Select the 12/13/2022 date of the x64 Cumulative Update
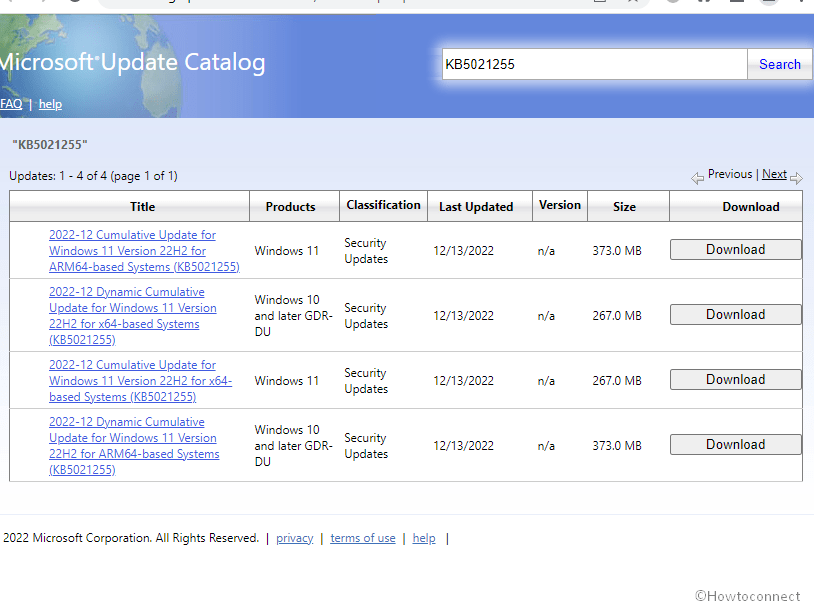The width and height of the screenshot is (814, 612). (464, 380)
